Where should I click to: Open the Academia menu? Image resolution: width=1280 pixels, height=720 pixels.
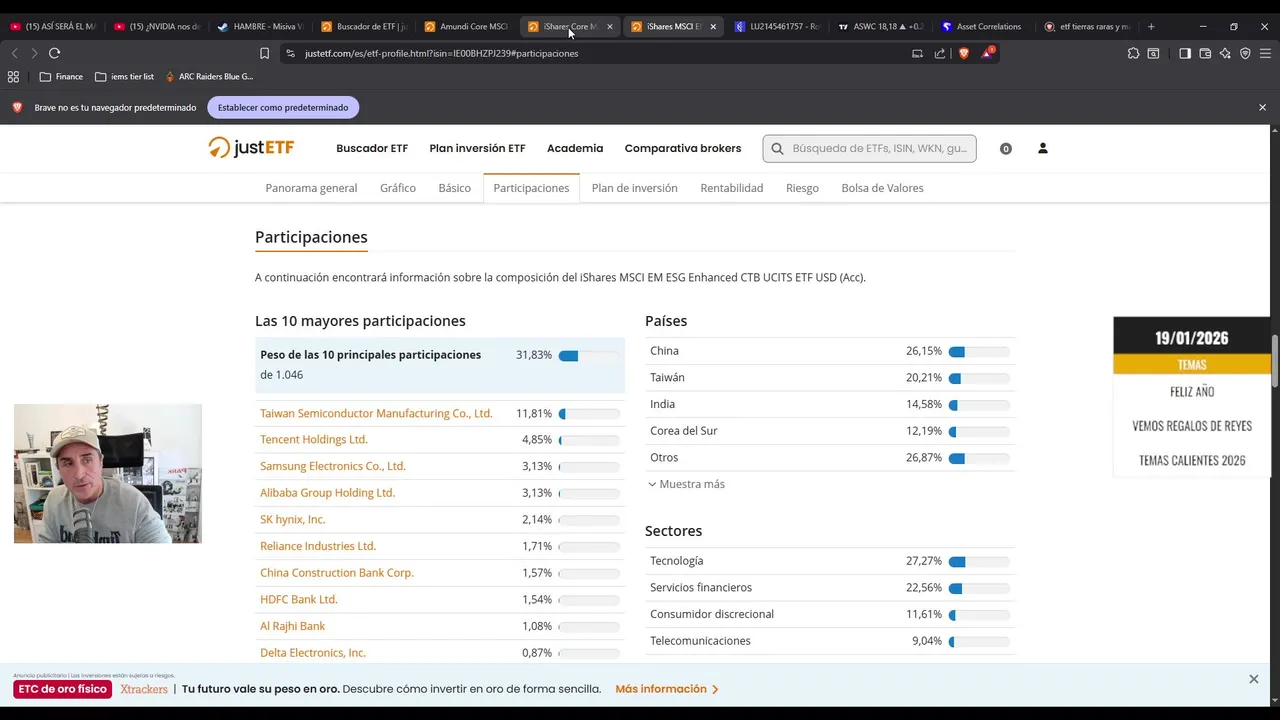[x=575, y=148]
